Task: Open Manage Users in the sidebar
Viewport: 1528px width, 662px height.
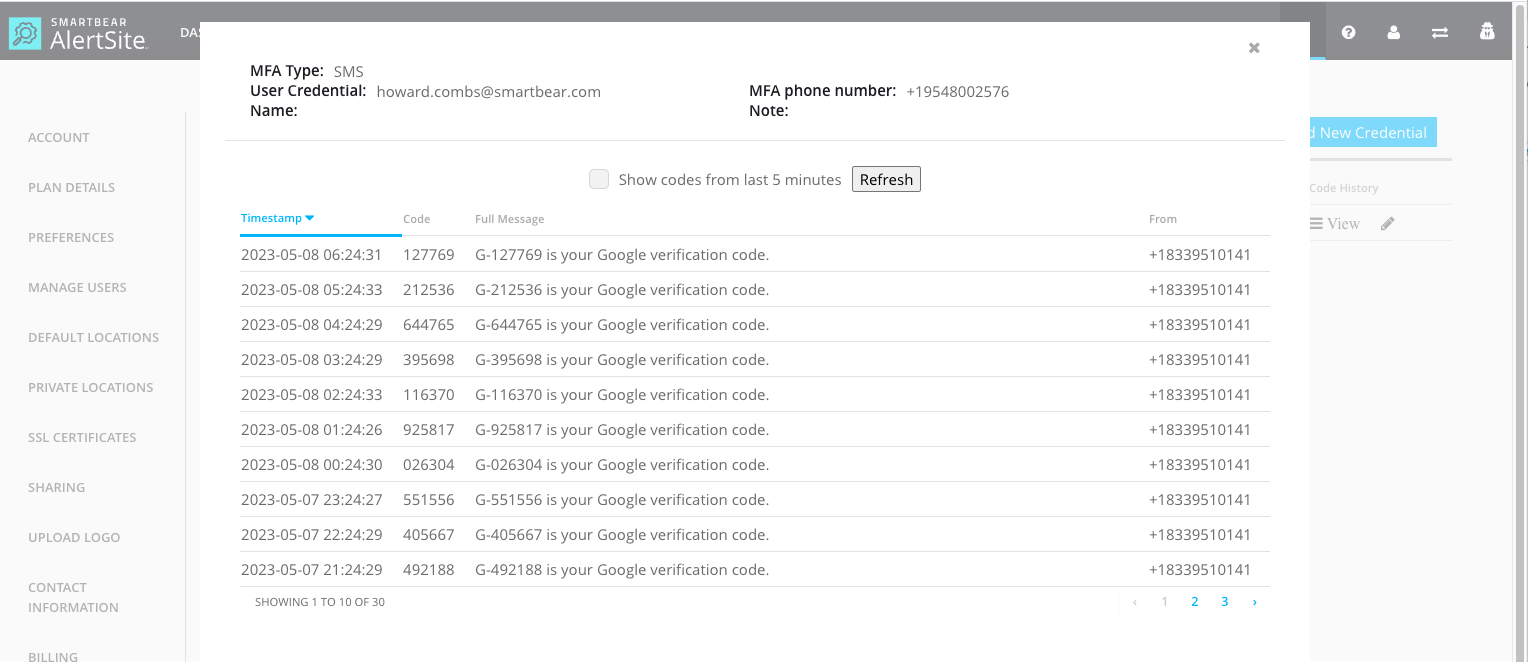Action: click(x=77, y=287)
